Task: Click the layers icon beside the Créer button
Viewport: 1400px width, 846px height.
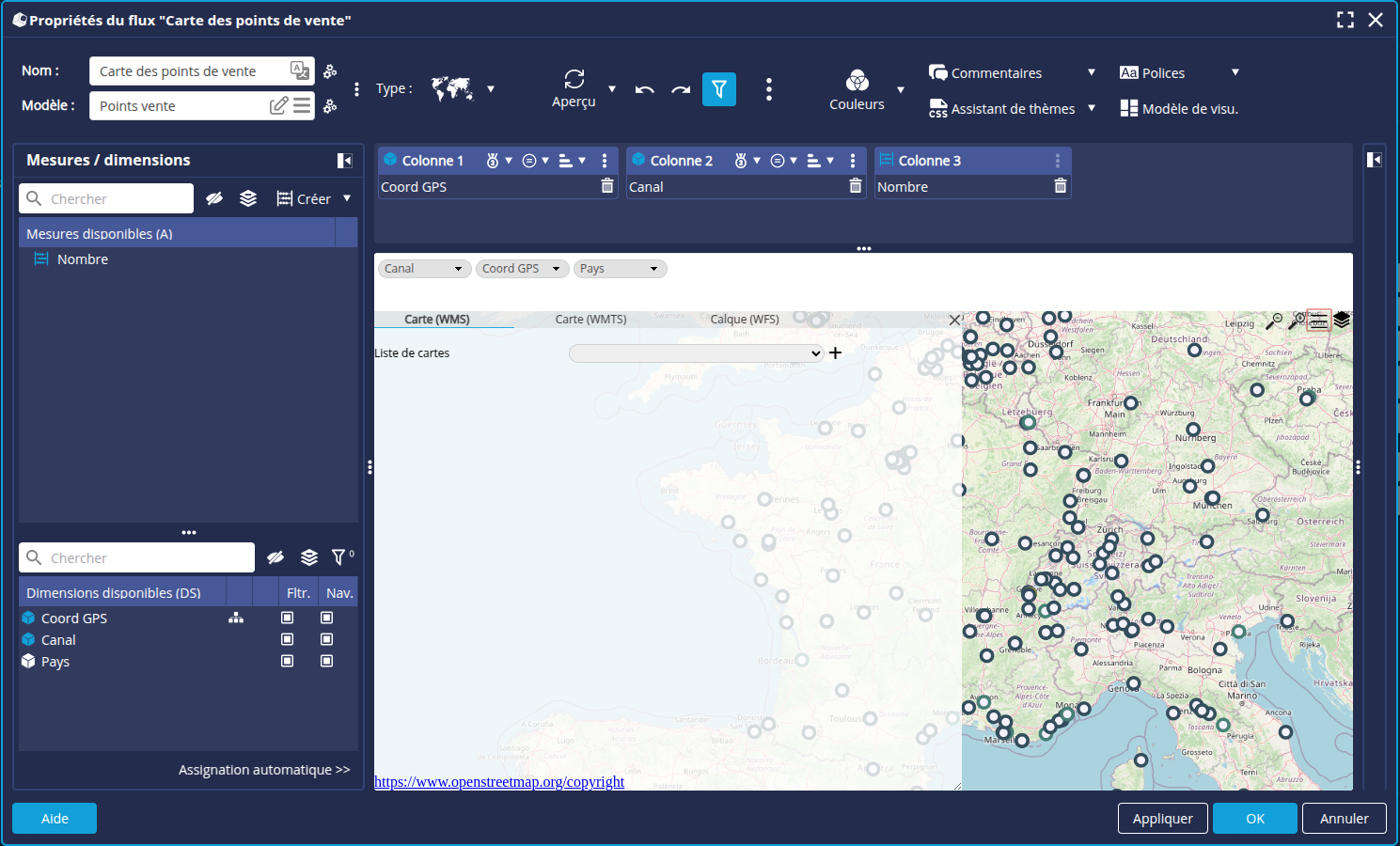Action: [x=248, y=198]
